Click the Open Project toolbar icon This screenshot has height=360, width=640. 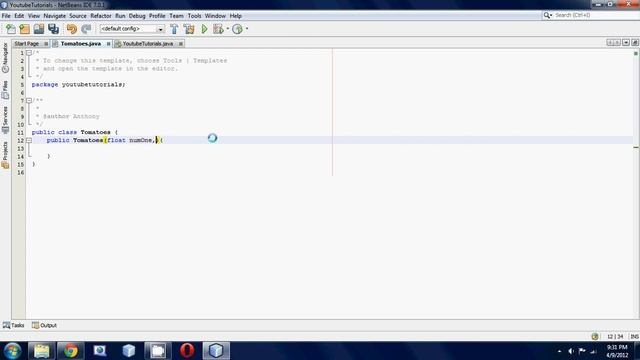click(x=39, y=29)
